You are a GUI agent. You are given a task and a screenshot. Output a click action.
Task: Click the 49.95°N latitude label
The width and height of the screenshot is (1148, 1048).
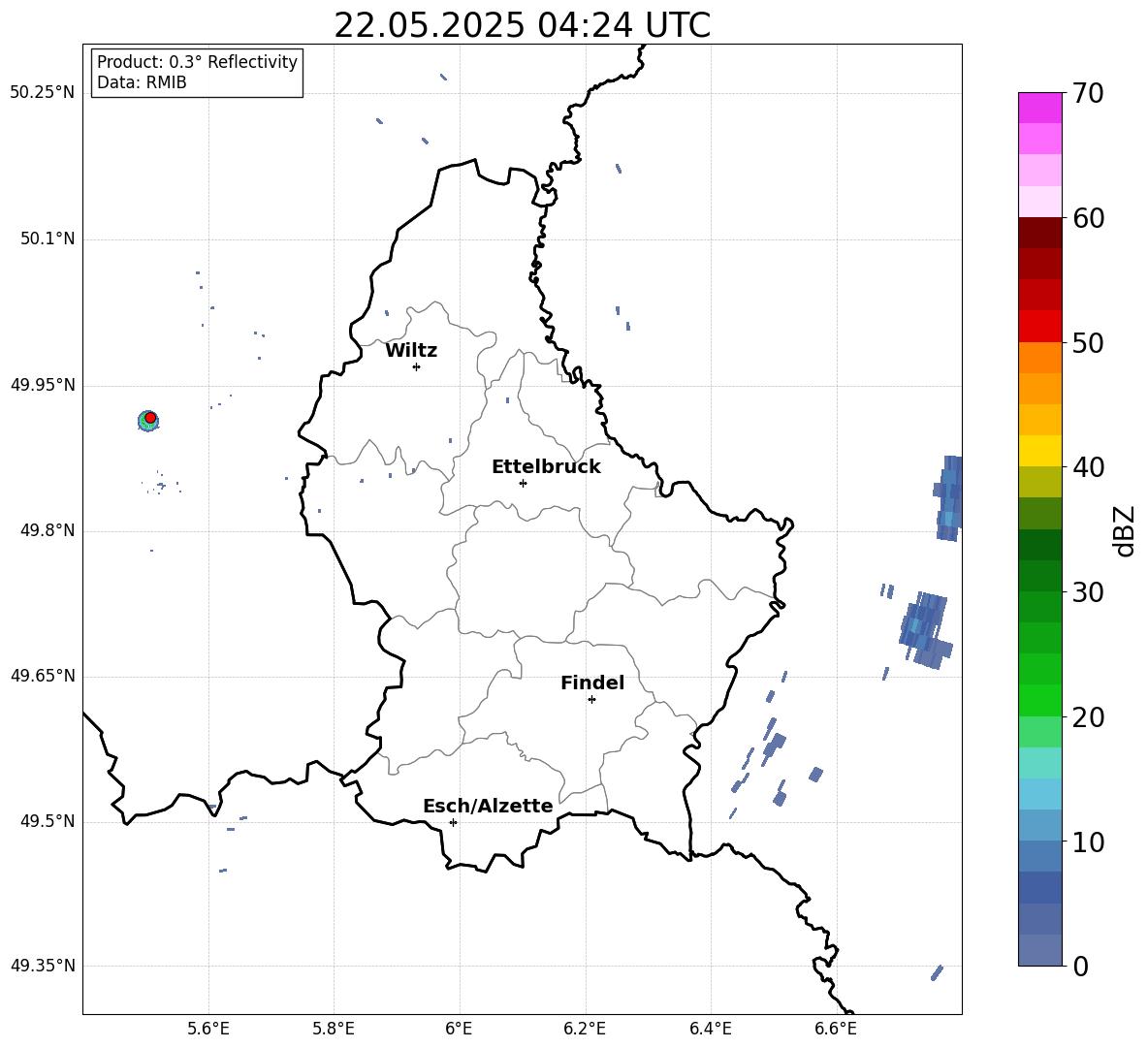point(43,385)
